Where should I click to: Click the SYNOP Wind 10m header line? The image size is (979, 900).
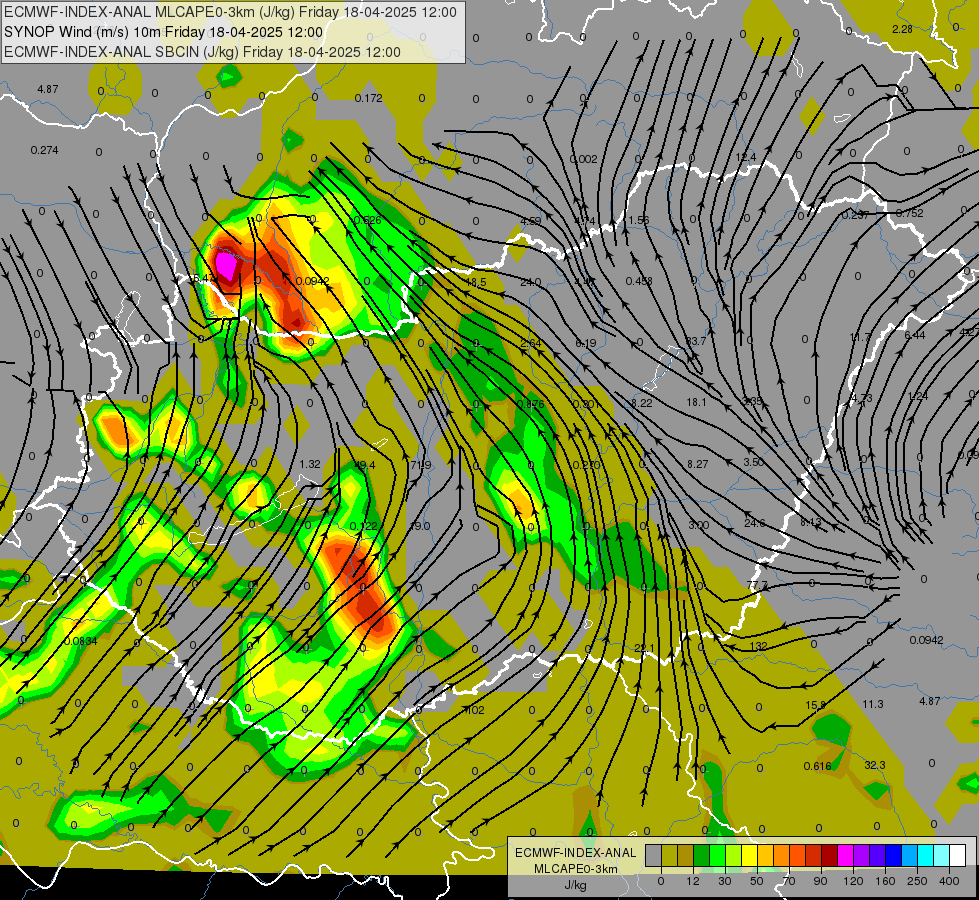(164, 32)
